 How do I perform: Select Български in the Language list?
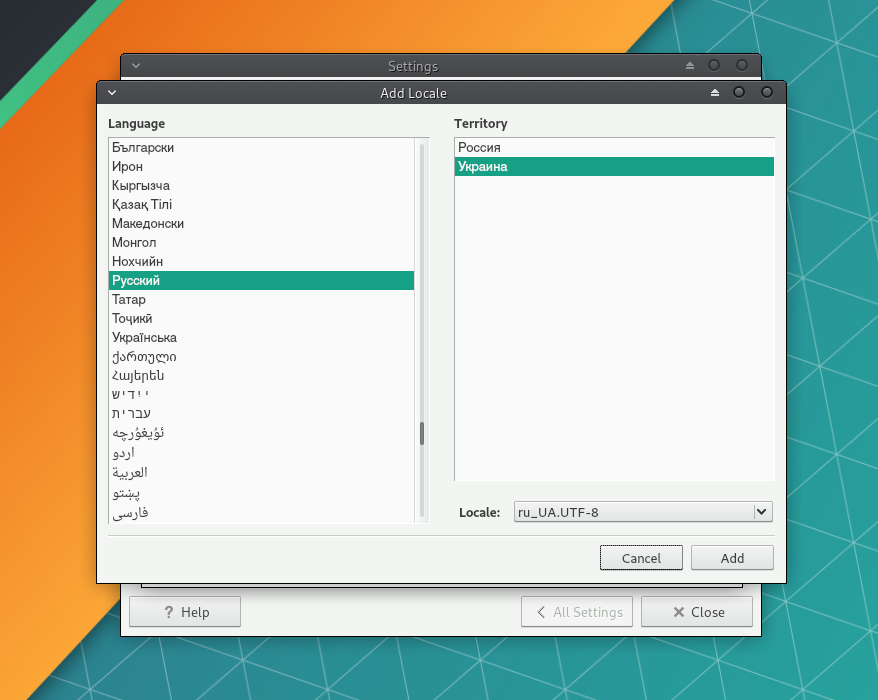143,148
